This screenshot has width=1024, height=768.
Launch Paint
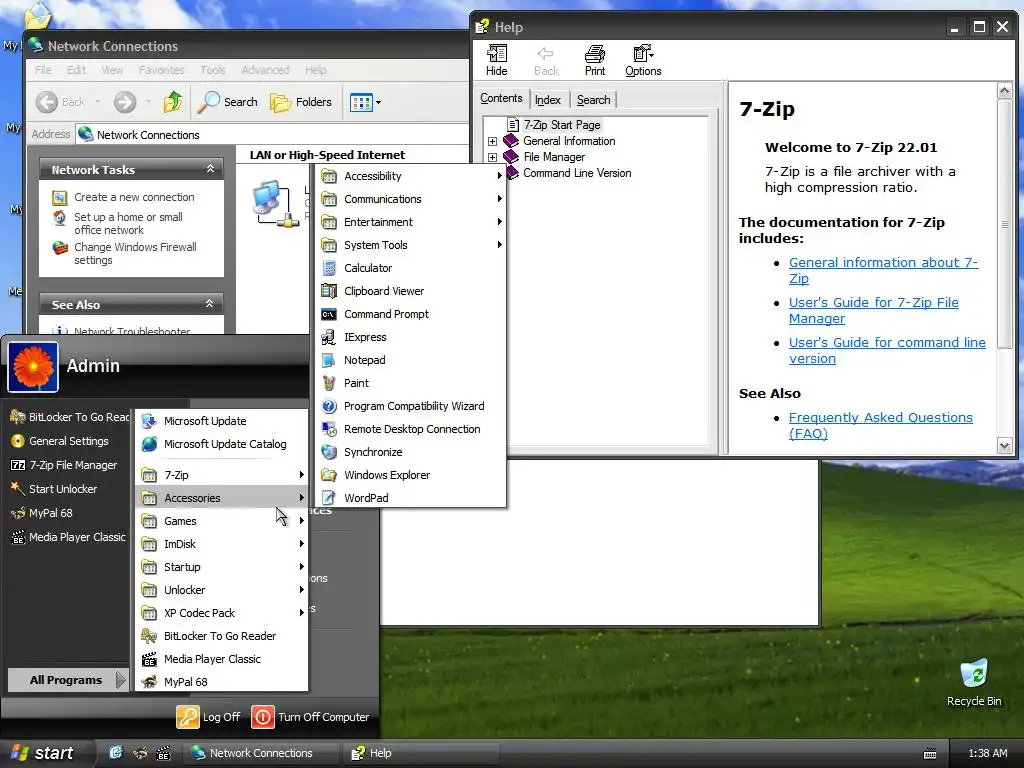410,383
